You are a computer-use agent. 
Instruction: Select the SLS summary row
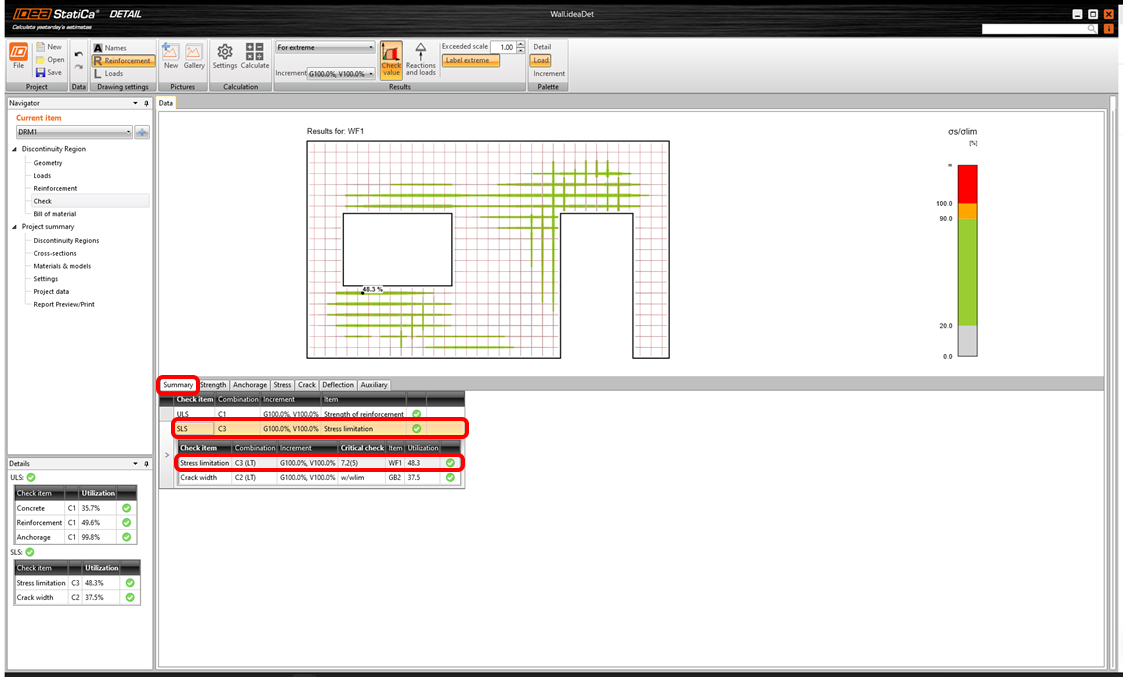coord(319,428)
